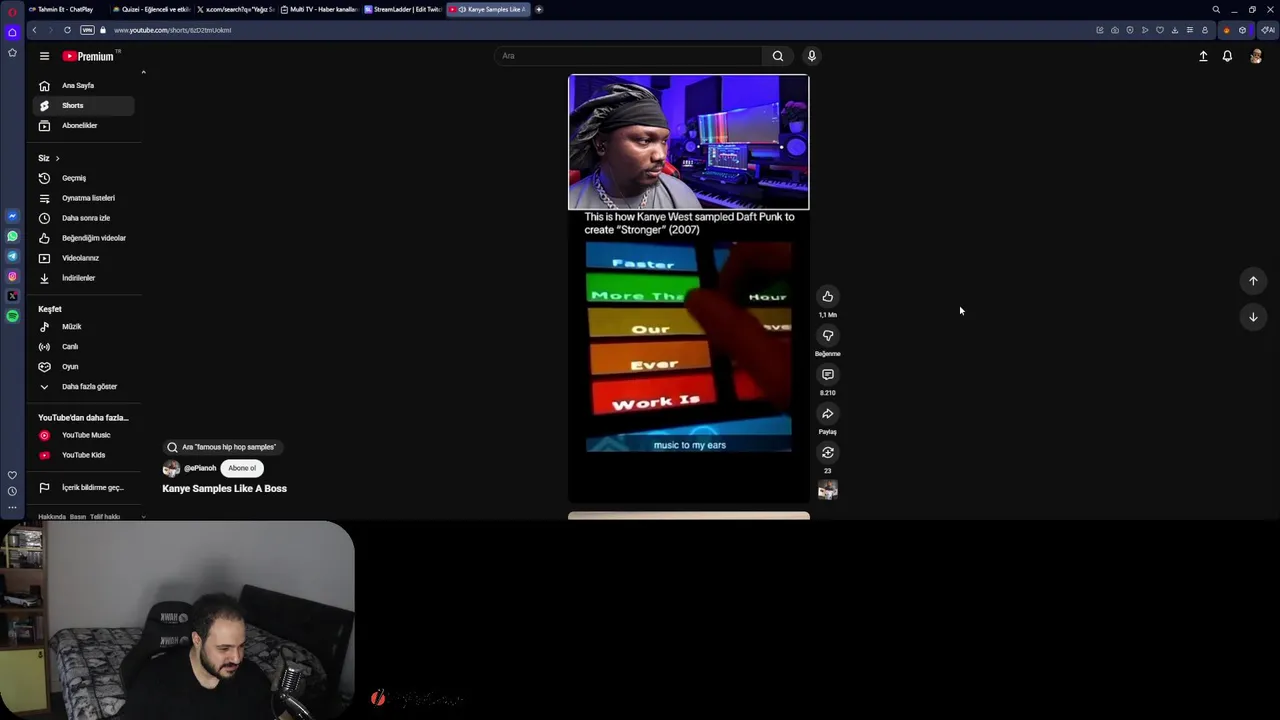Open the sound thumbnail under remix

828,490
